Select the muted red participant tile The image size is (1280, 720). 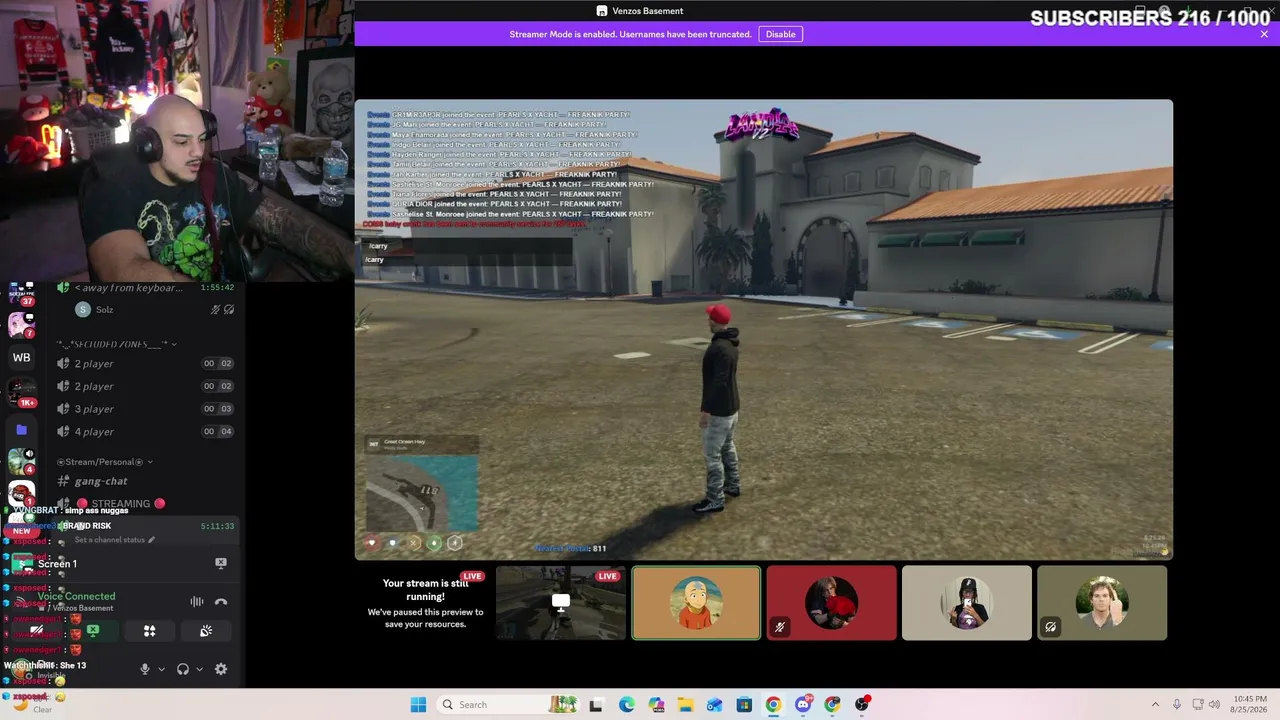831,603
